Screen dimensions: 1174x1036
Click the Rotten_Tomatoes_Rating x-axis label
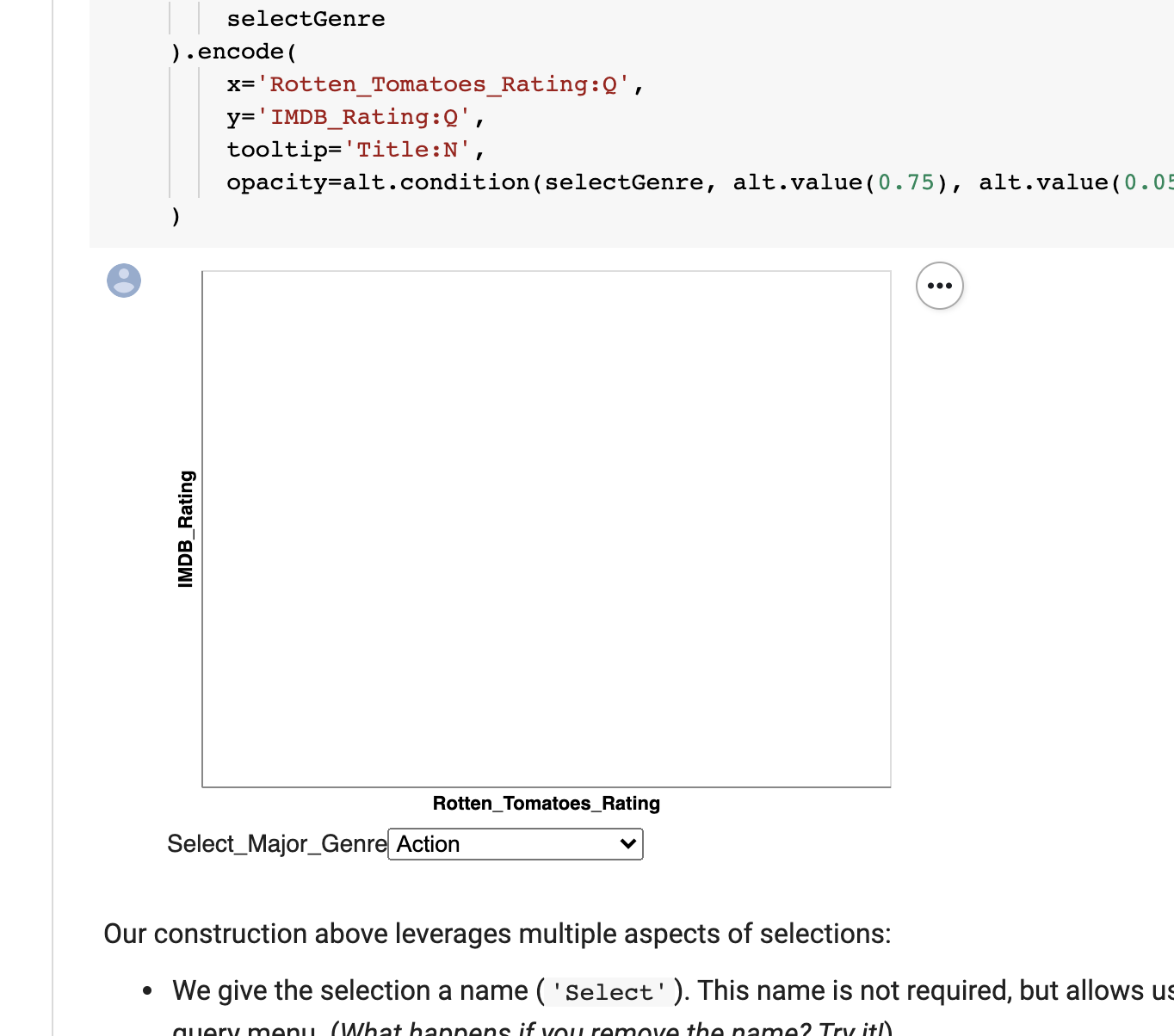547,803
